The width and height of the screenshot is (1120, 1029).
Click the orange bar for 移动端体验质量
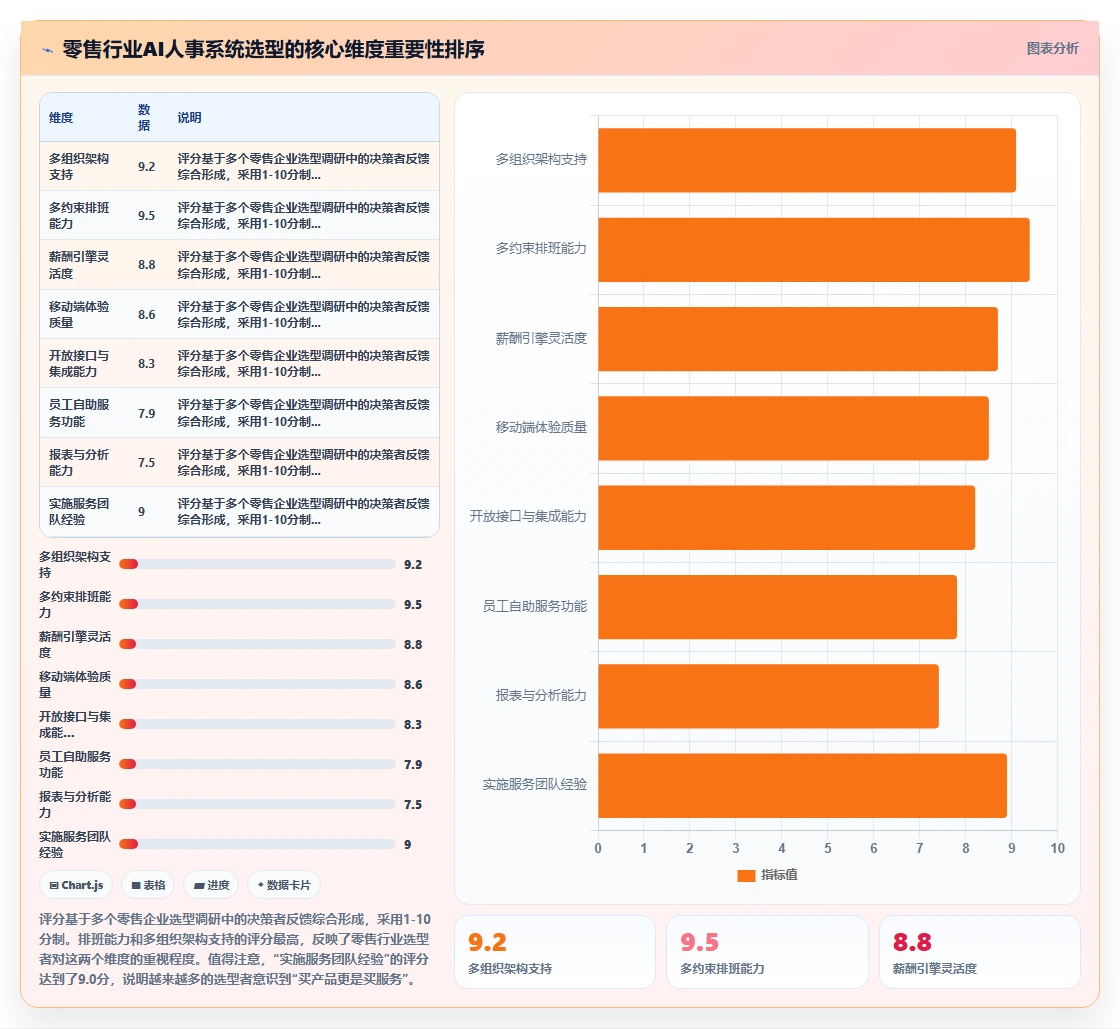click(x=794, y=428)
